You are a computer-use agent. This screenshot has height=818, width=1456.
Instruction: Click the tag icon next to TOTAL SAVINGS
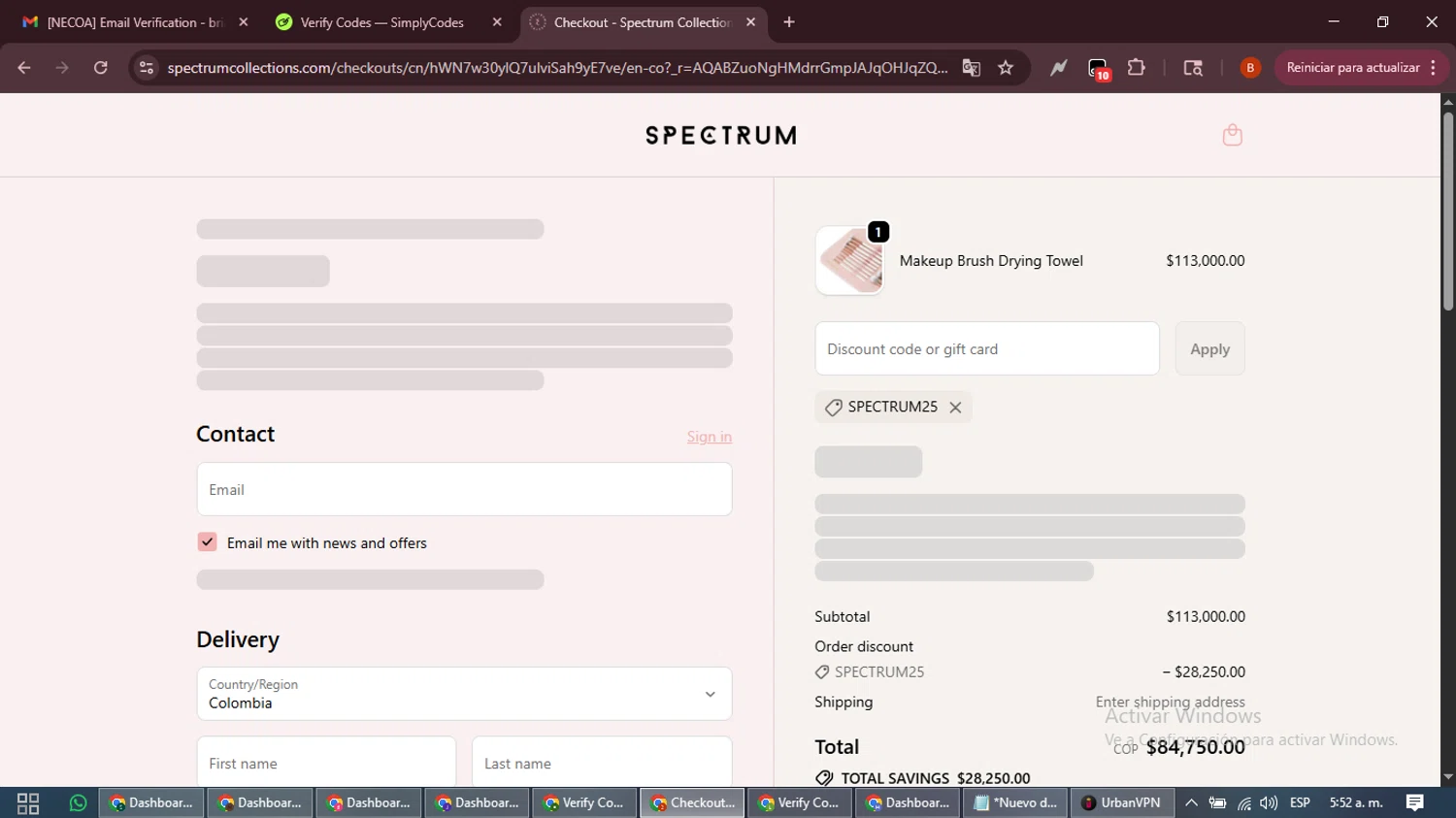pyautogui.click(x=824, y=778)
